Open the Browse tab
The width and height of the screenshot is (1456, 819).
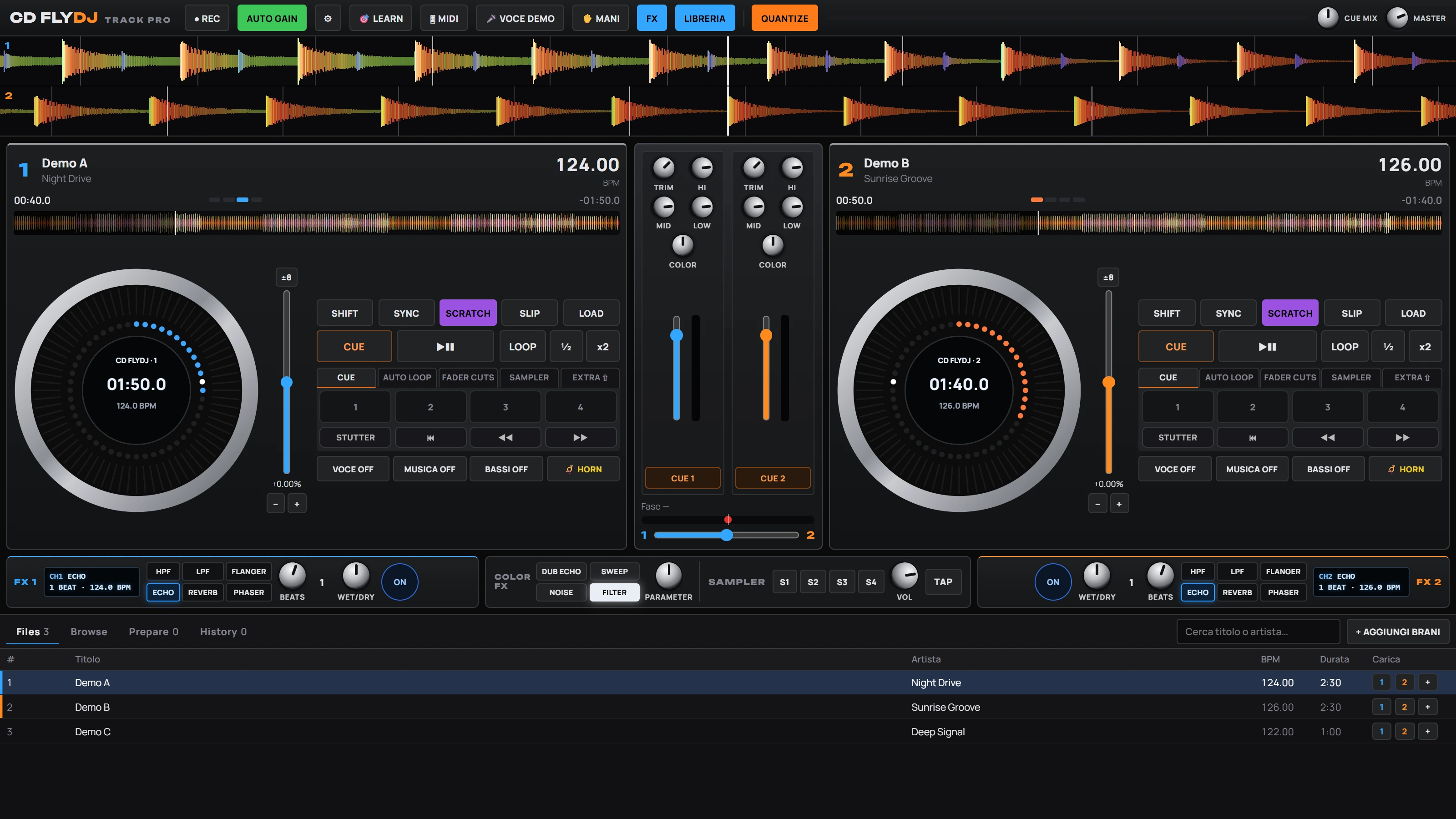(x=89, y=632)
